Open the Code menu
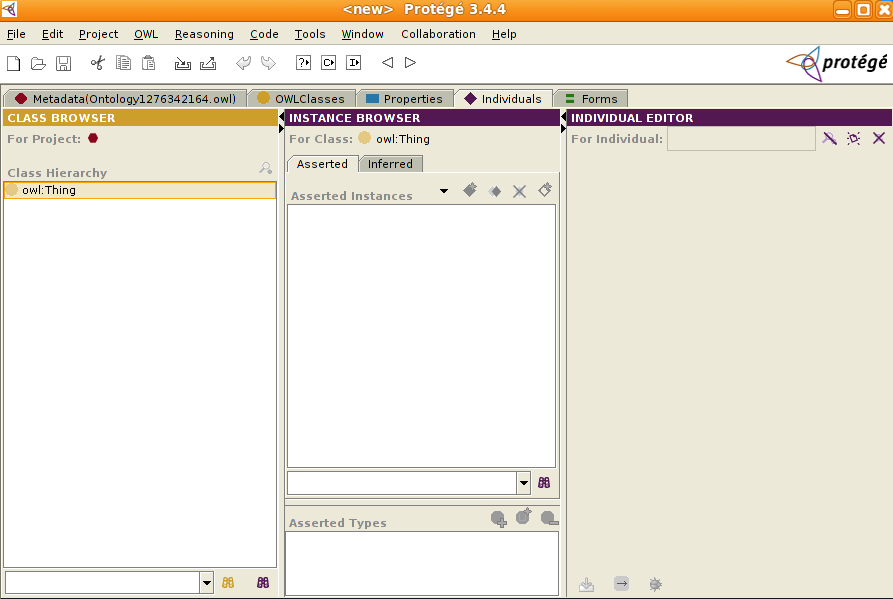The height and width of the screenshot is (599, 893). (264, 34)
